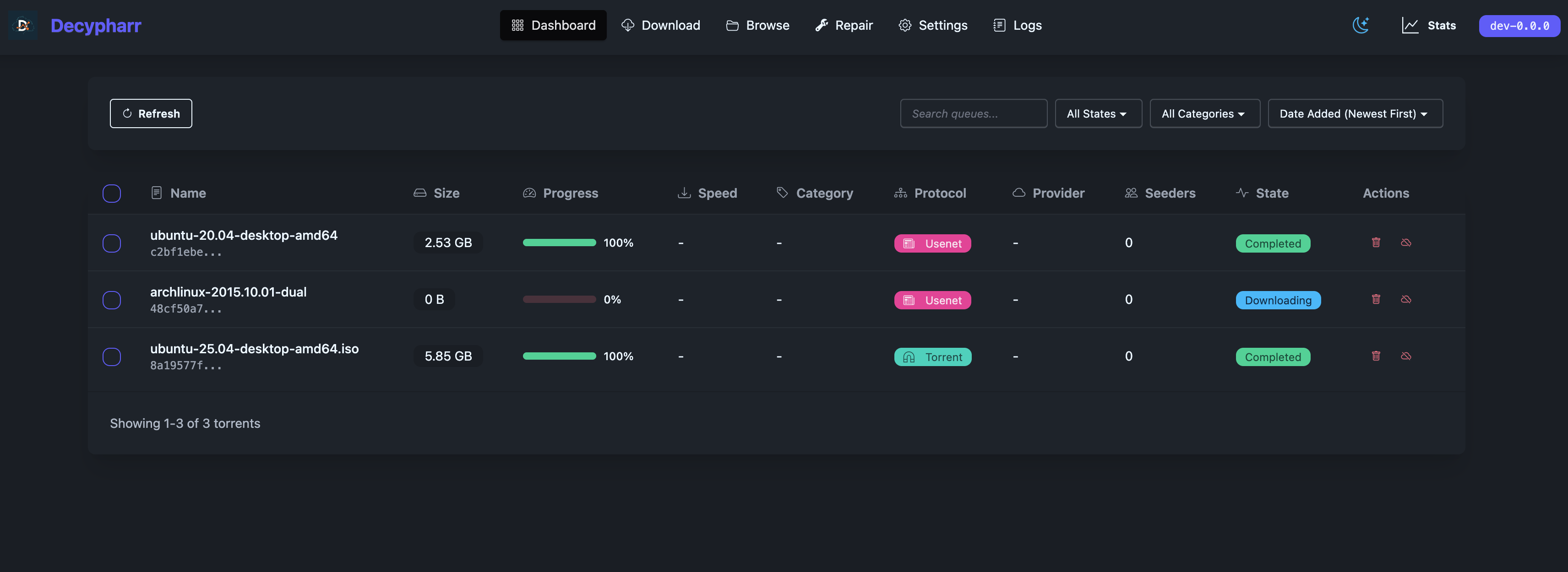The height and width of the screenshot is (572, 1568).
Task: Click the archlinux-2015.10.01-dual name
Action: click(228, 292)
